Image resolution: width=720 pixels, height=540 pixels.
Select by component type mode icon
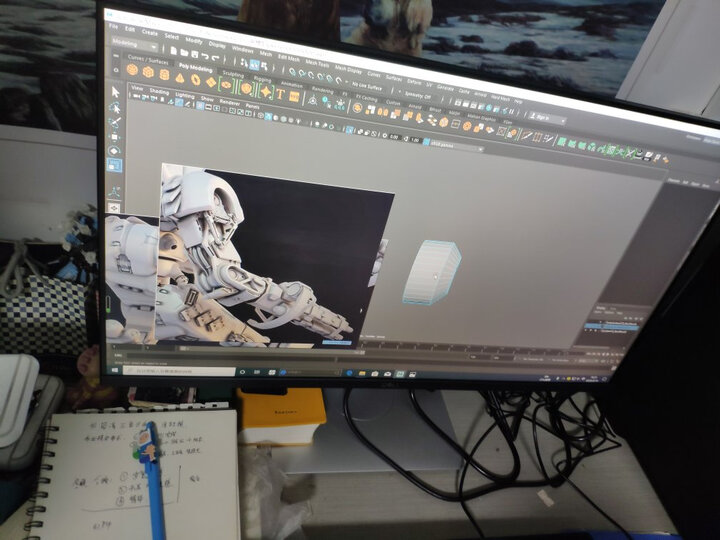[x=264, y=67]
